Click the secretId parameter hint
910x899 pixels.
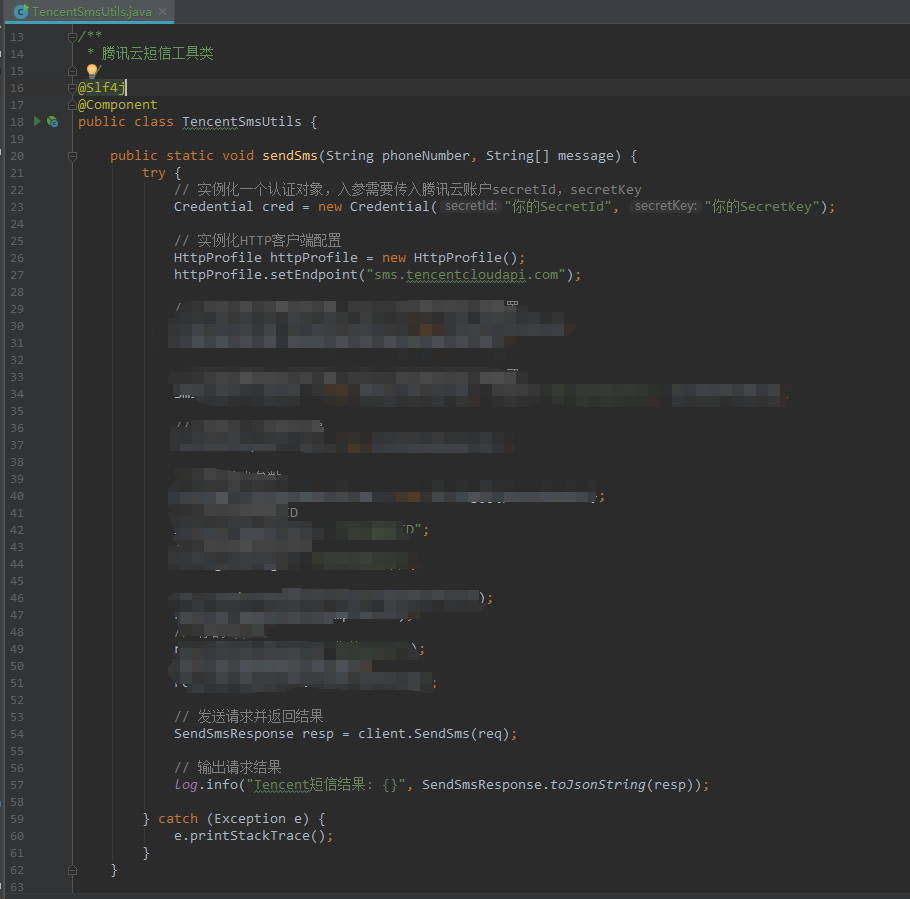(x=470, y=206)
